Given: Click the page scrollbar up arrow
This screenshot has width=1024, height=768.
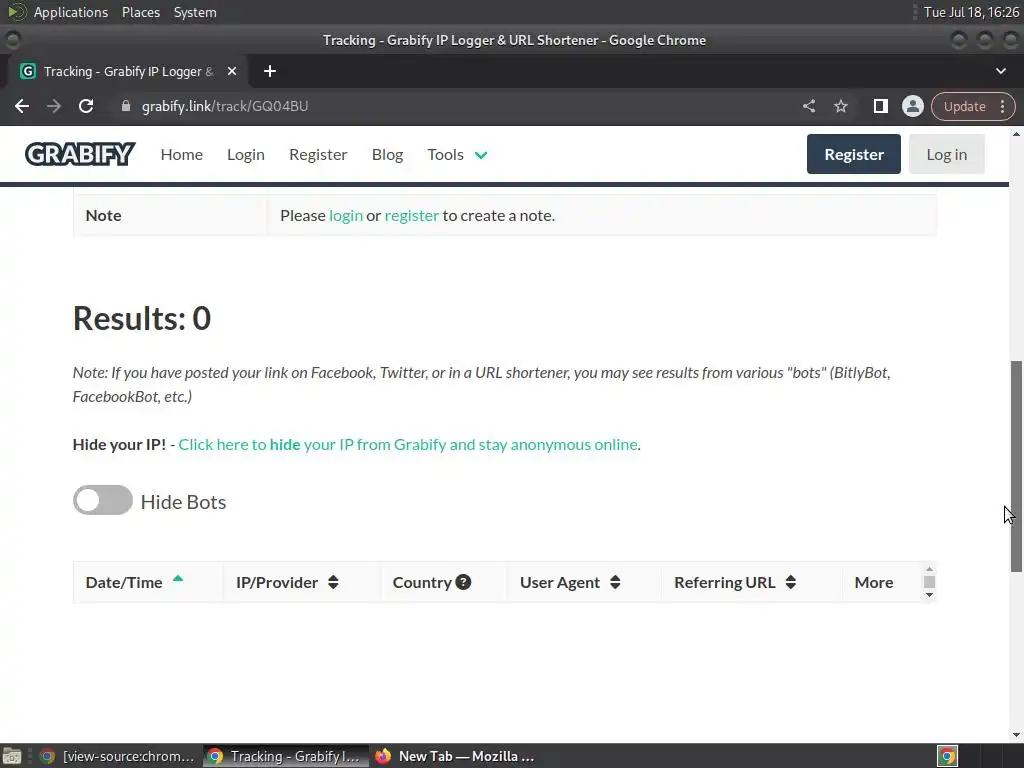Looking at the screenshot, I should click(1016, 135).
